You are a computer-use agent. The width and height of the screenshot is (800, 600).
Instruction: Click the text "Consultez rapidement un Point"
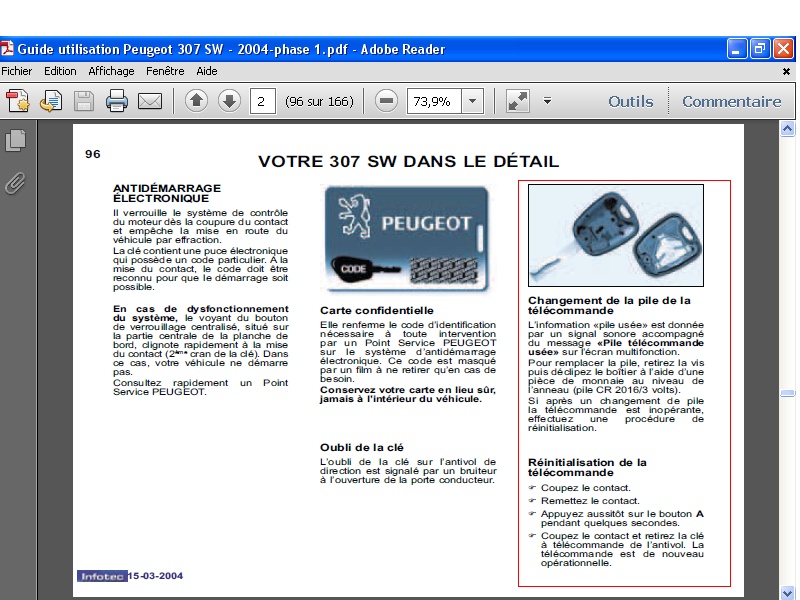point(201,383)
